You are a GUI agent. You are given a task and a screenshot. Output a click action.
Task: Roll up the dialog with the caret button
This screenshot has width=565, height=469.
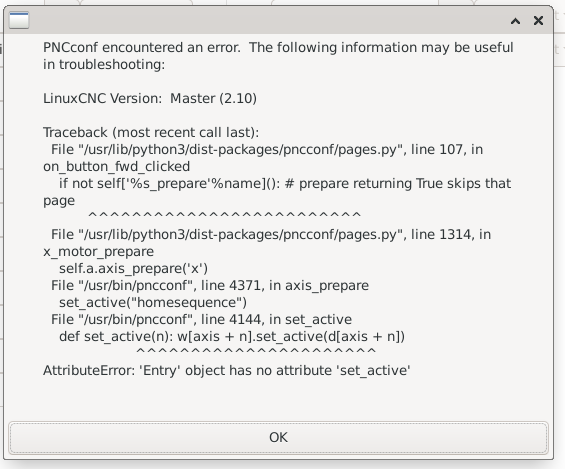click(x=515, y=21)
